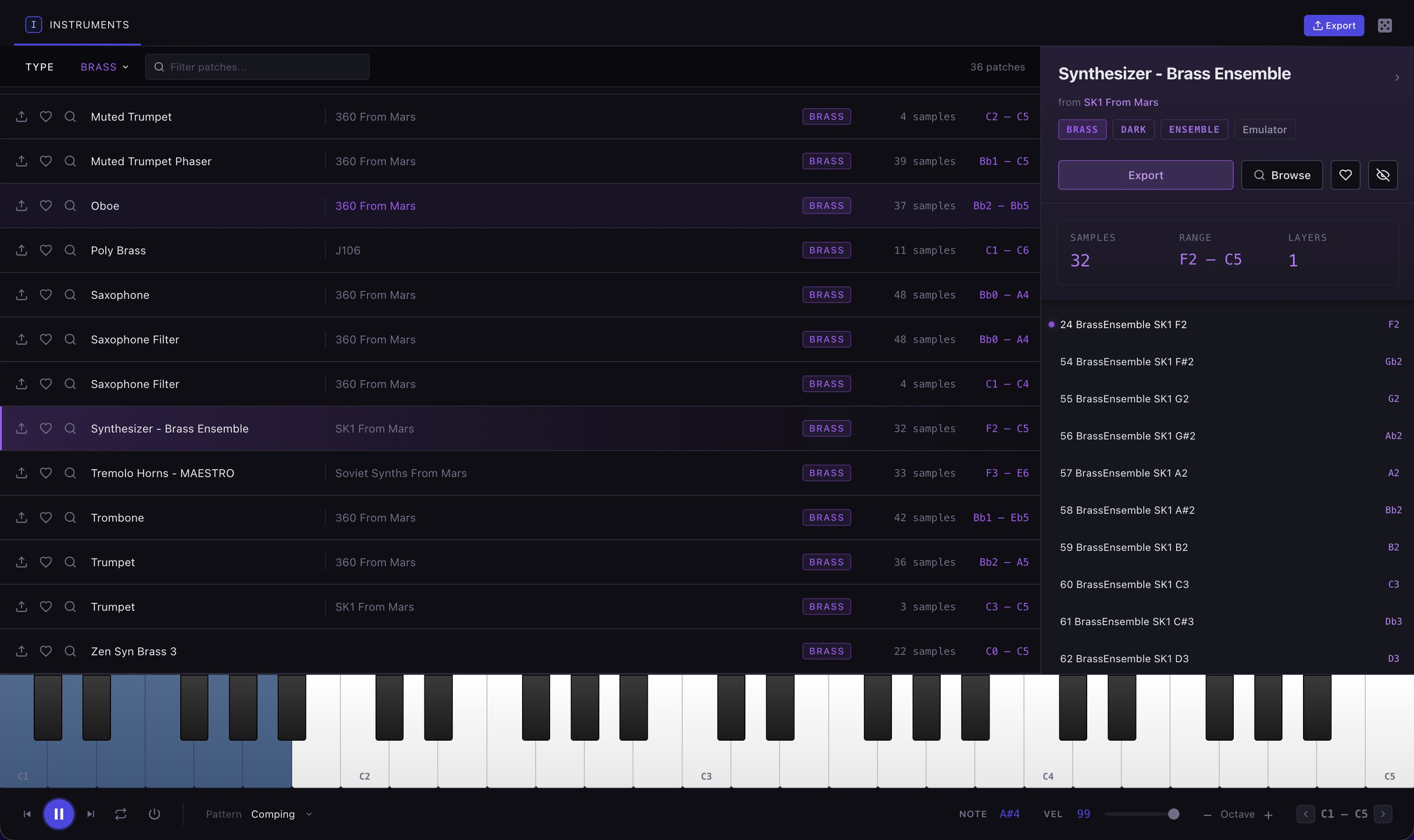
Task: Select the Instruments tab
Action: 77,24
